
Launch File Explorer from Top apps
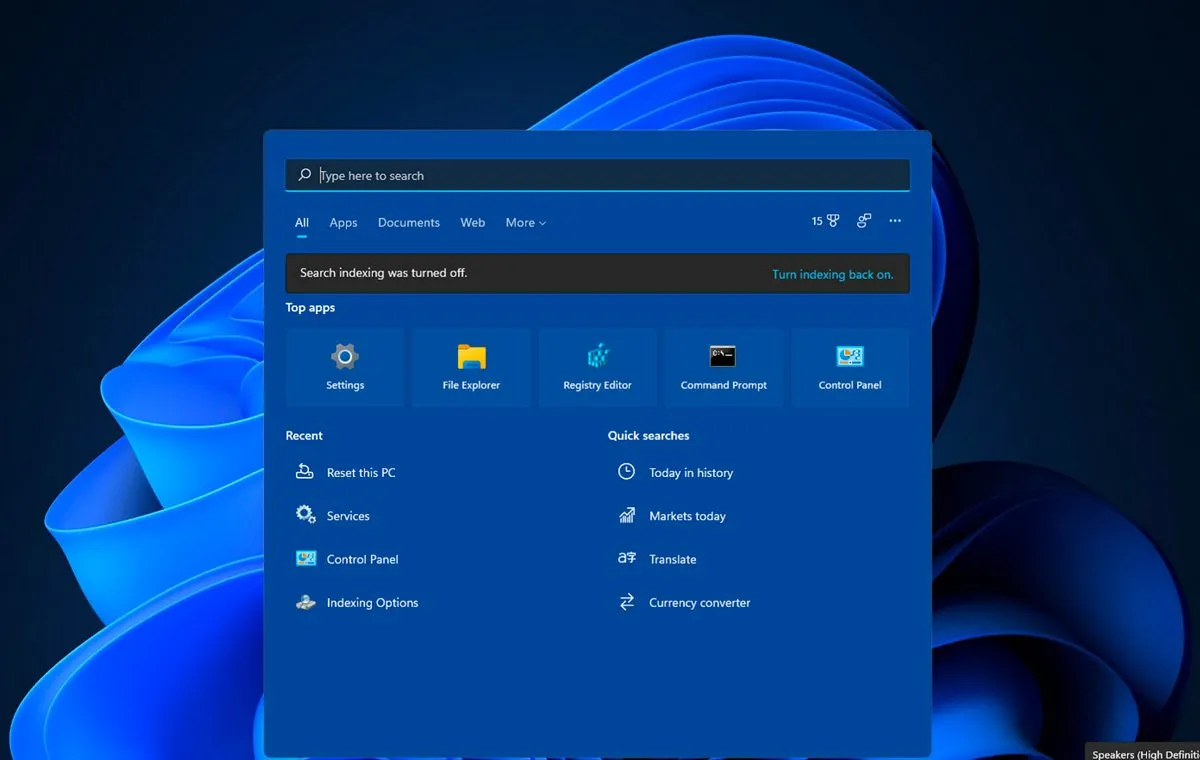[x=471, y=367]
